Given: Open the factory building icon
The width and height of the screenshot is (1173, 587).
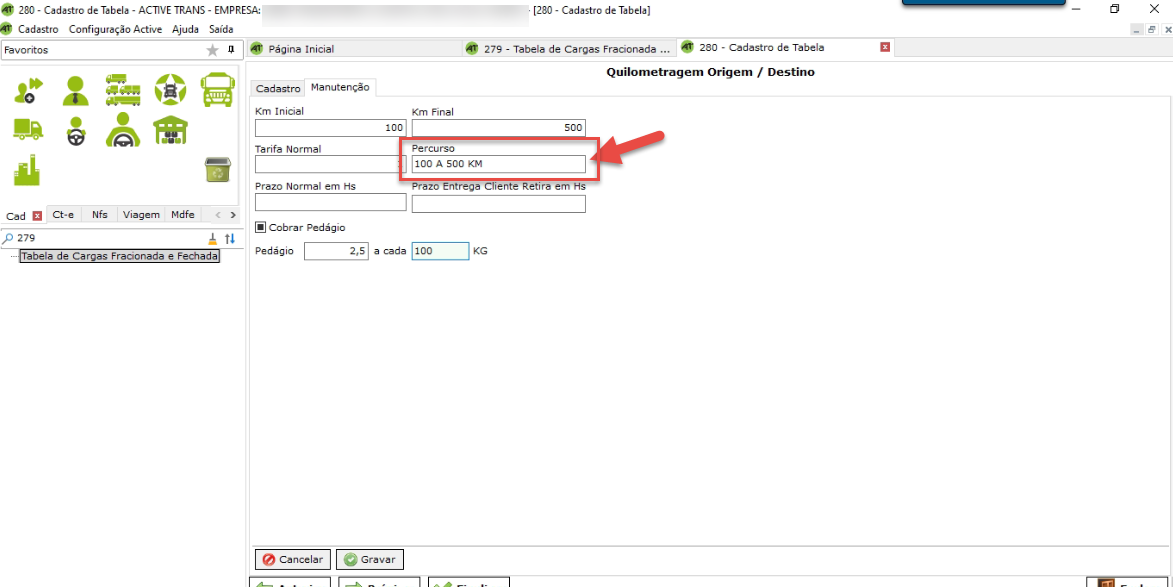Looking at the screenshot, I should click(x=27, y=170).
